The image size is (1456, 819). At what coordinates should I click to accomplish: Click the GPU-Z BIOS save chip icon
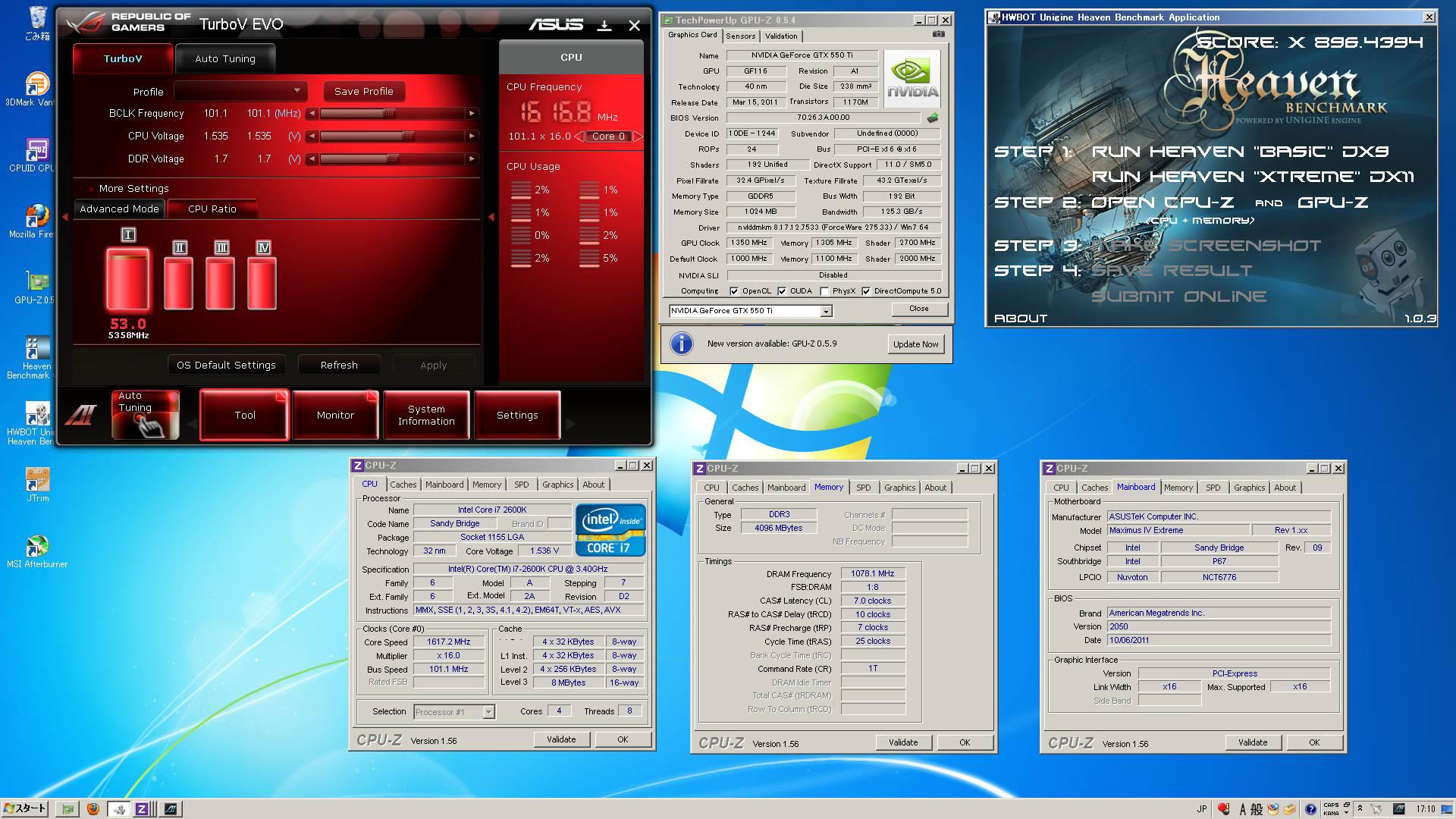[x=933, y=118]
